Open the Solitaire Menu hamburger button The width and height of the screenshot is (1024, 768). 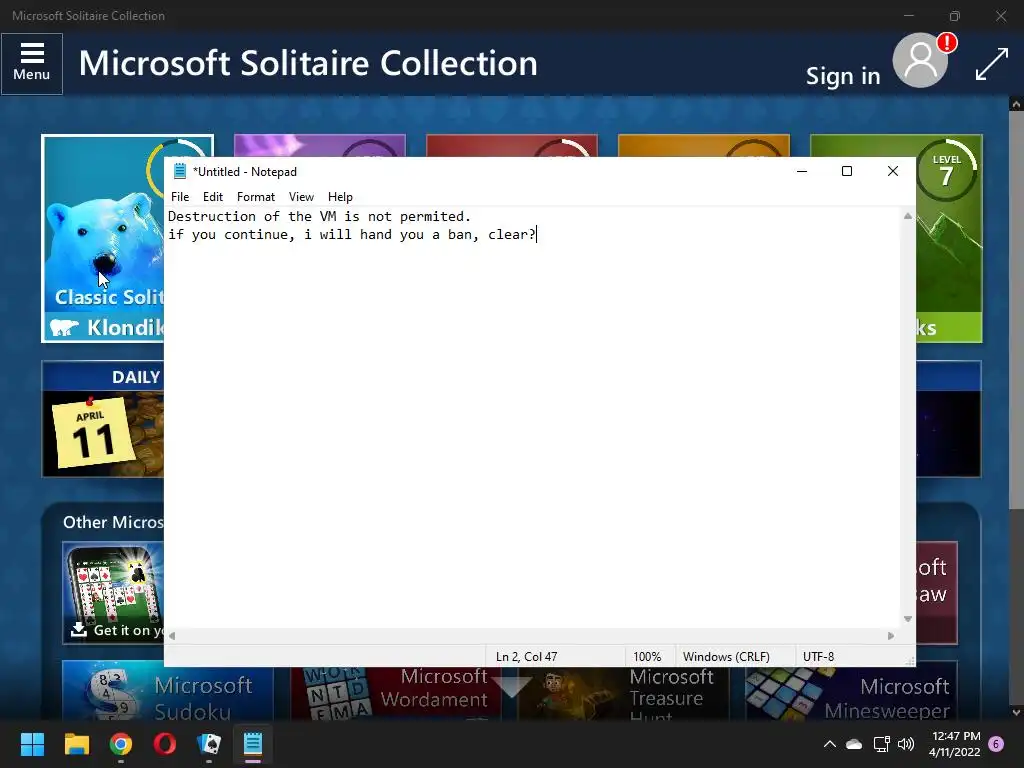(x=31, y=63)
